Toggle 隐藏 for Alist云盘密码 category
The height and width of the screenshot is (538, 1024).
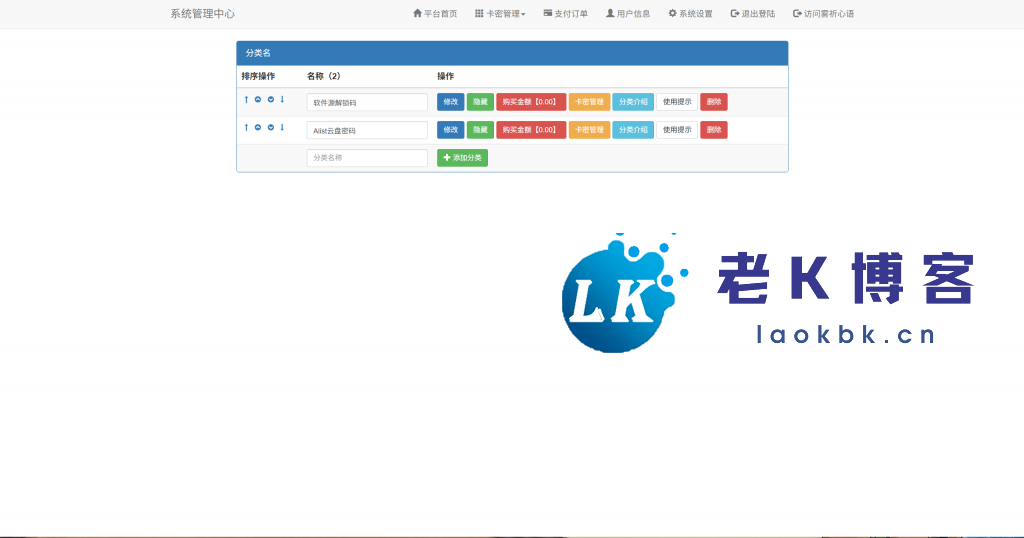coord(480,130)
